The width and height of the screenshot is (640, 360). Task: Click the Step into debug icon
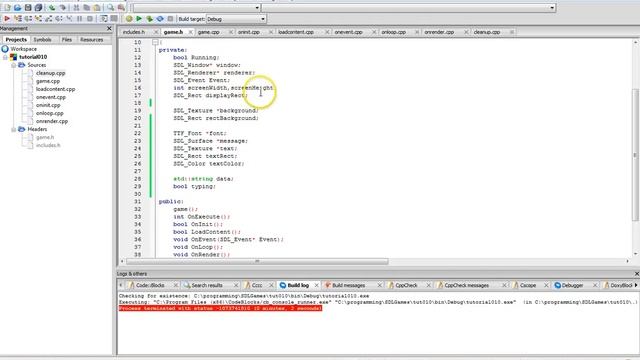pyautogui.click(x=38, y=19)
